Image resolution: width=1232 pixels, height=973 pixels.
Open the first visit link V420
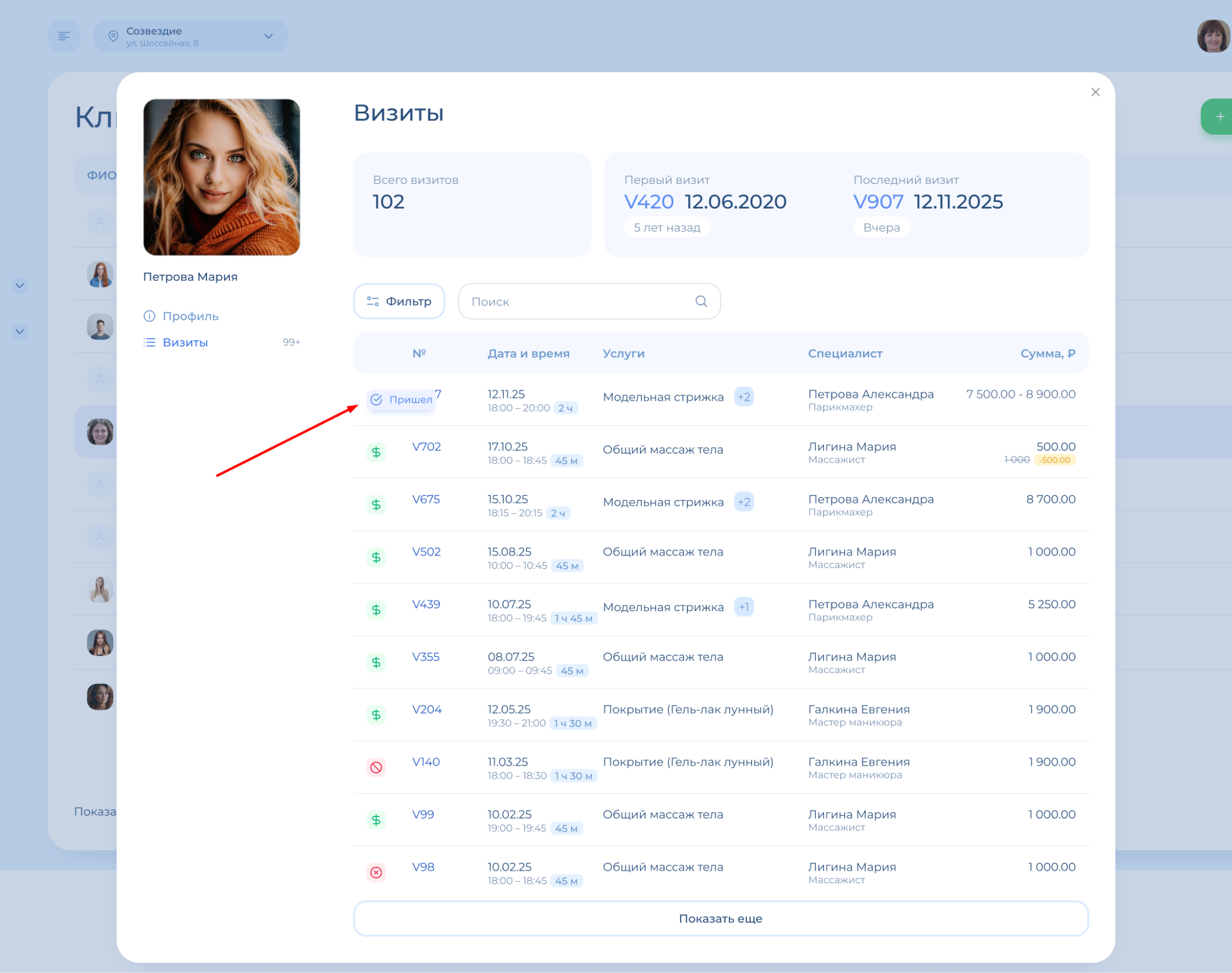(x=649, y=202)
